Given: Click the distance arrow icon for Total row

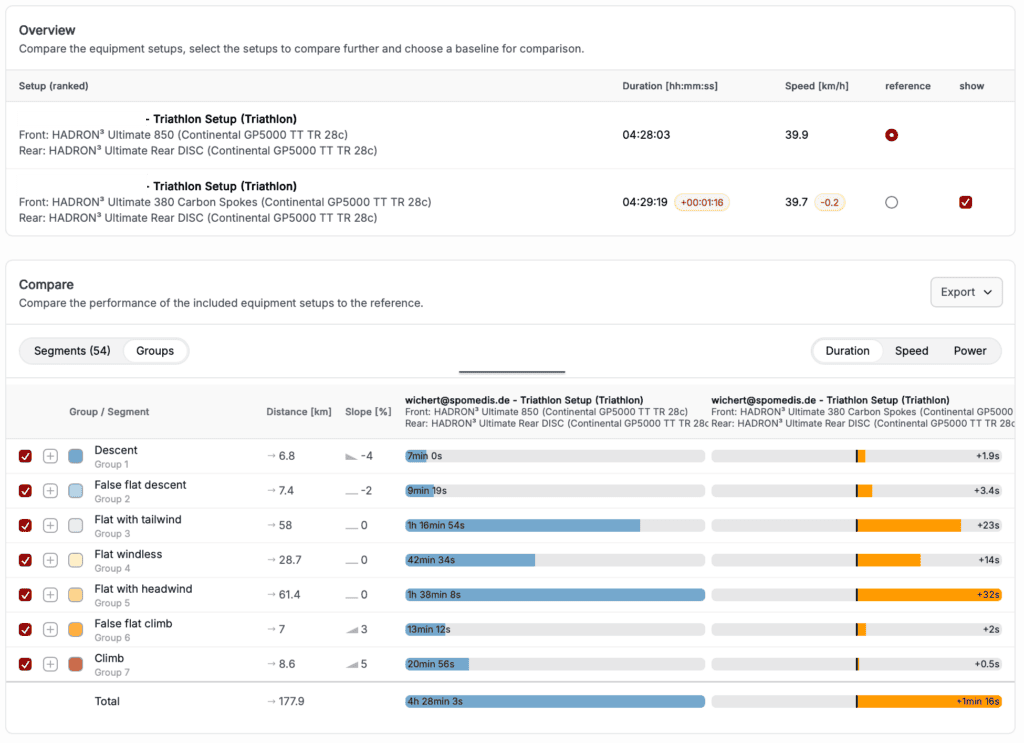Looking at the screenshot, I should click(x=271, y=701).
